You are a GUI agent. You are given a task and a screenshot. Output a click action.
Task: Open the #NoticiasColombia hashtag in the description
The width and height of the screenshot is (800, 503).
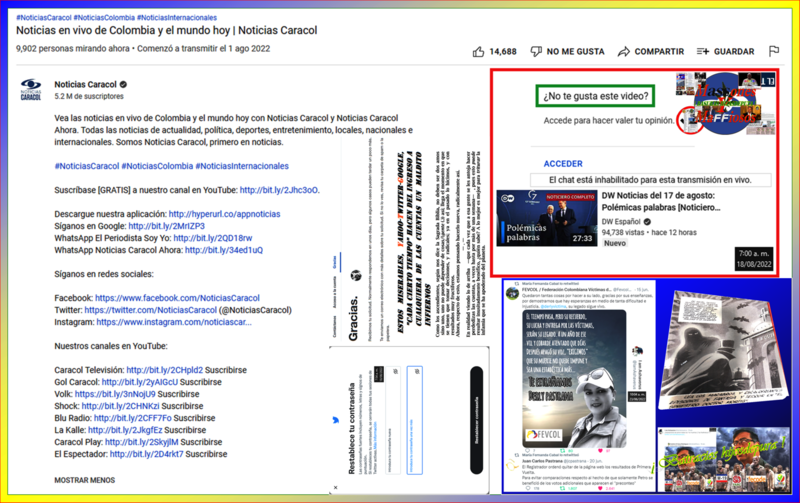(x=157, y=166)
